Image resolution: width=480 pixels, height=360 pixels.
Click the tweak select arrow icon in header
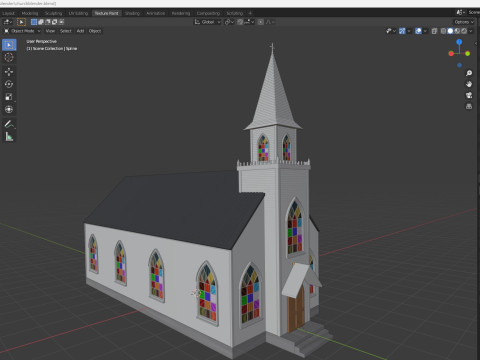coord(21,22)
